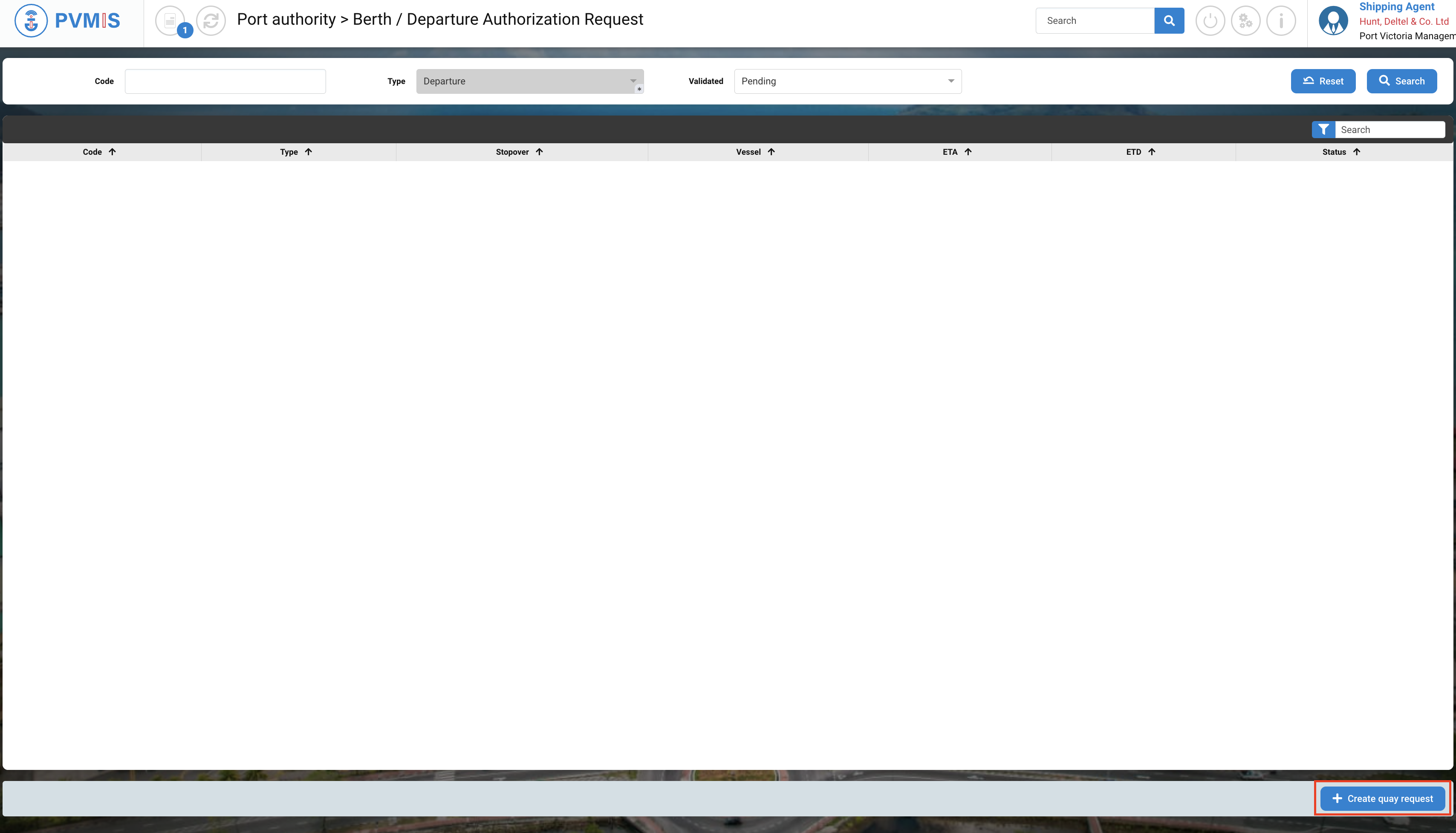Focus the Code input field

point(225,81)
